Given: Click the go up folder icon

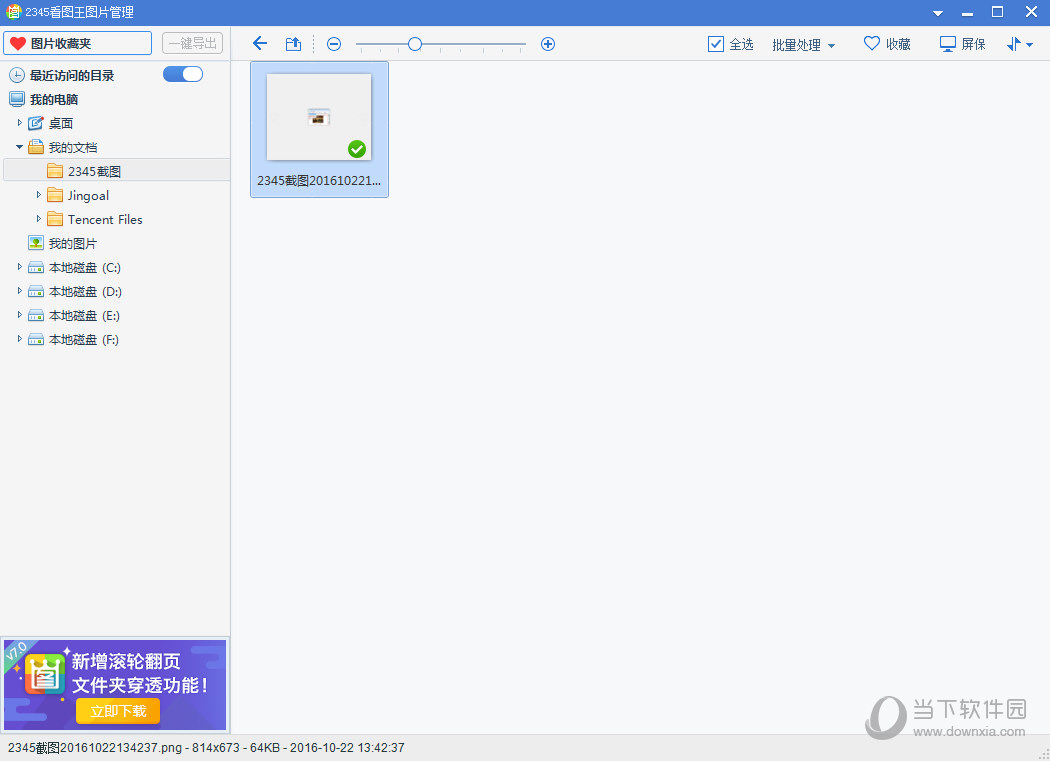Looking at the screenshot, I should pos(293,44).
